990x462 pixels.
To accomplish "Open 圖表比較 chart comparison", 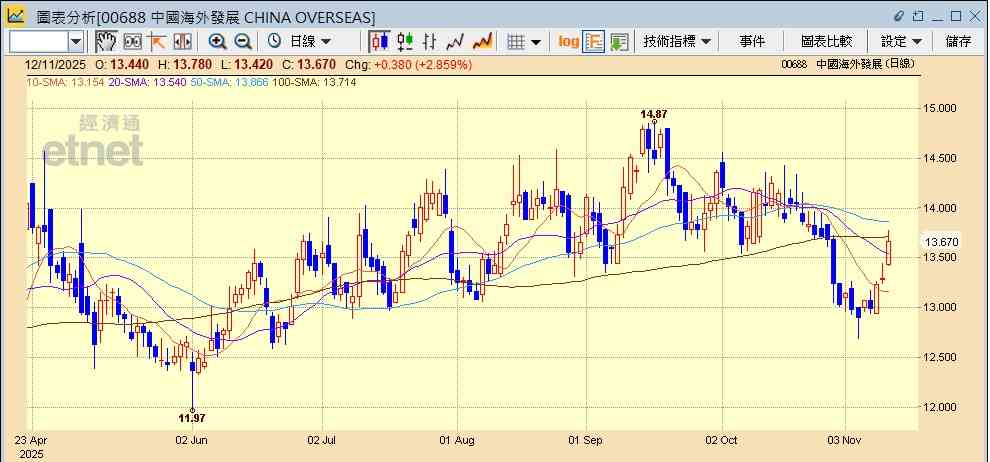I will 826,42.
